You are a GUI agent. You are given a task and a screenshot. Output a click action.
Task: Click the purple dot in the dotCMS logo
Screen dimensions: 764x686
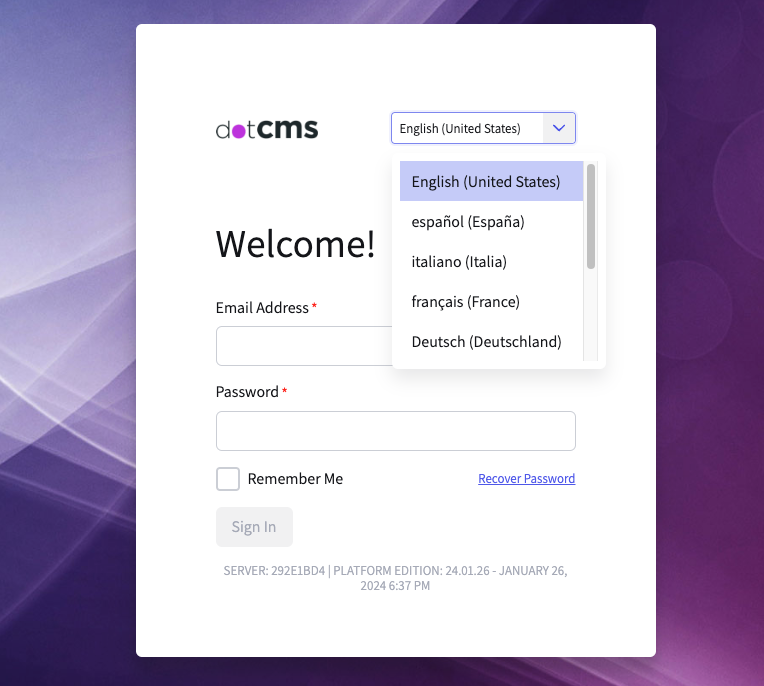[238, 131]
